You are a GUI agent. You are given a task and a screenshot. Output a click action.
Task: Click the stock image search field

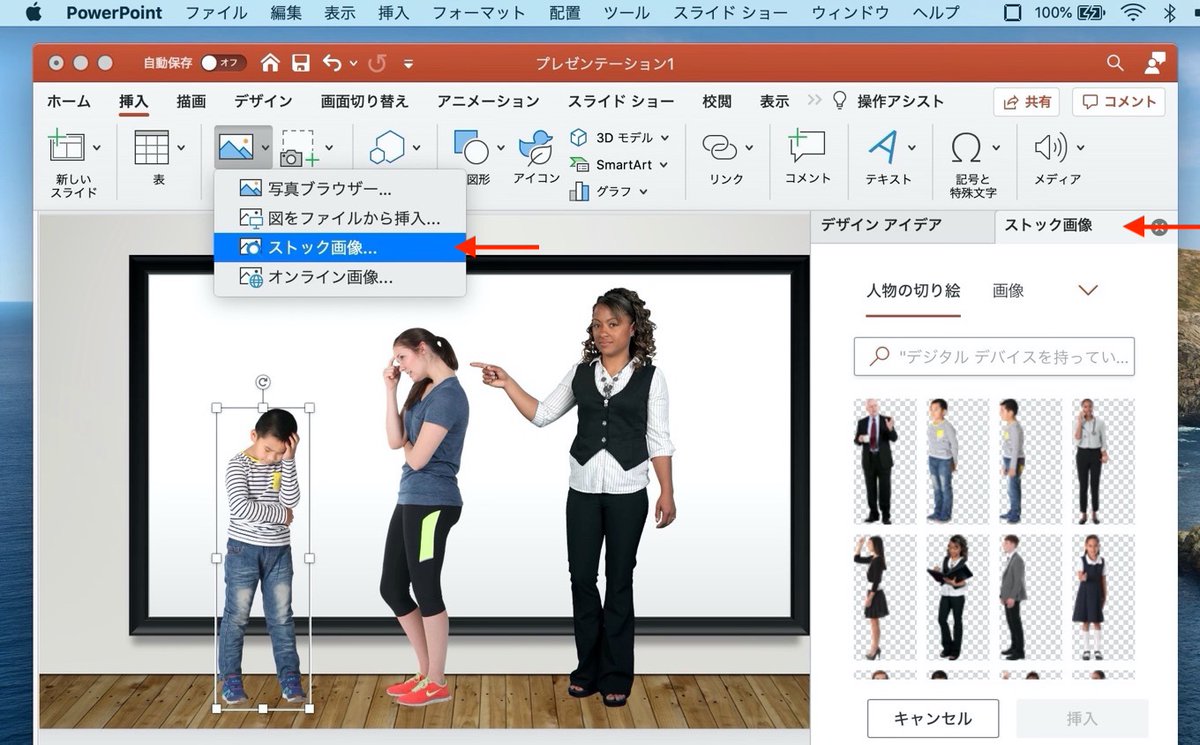click(994, 355)
